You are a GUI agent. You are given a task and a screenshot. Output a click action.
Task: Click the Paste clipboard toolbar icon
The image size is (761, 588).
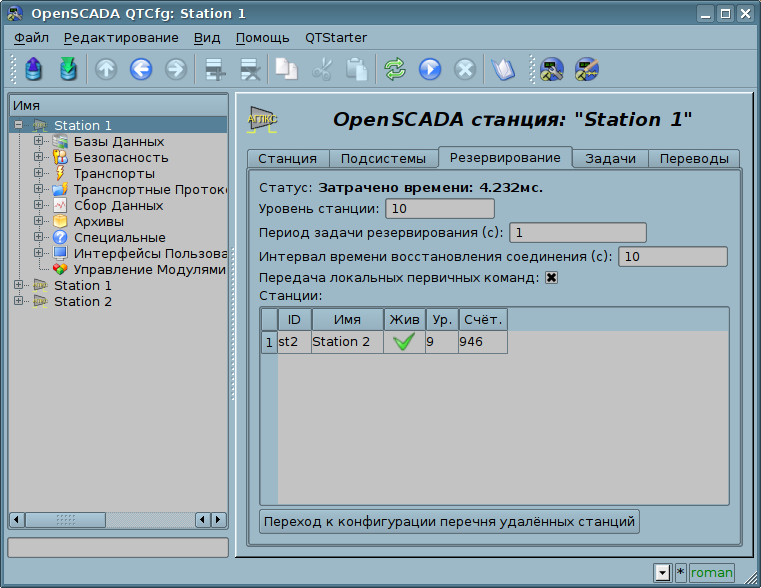(357, 69)
